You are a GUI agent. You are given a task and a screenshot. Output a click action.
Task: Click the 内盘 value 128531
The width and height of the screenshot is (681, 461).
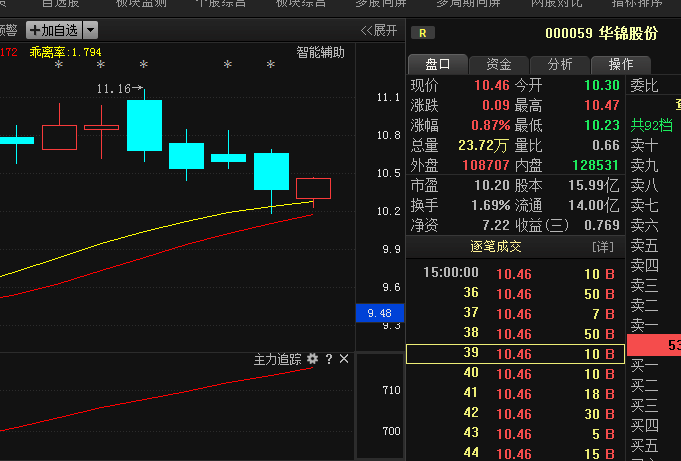(595, 165)
